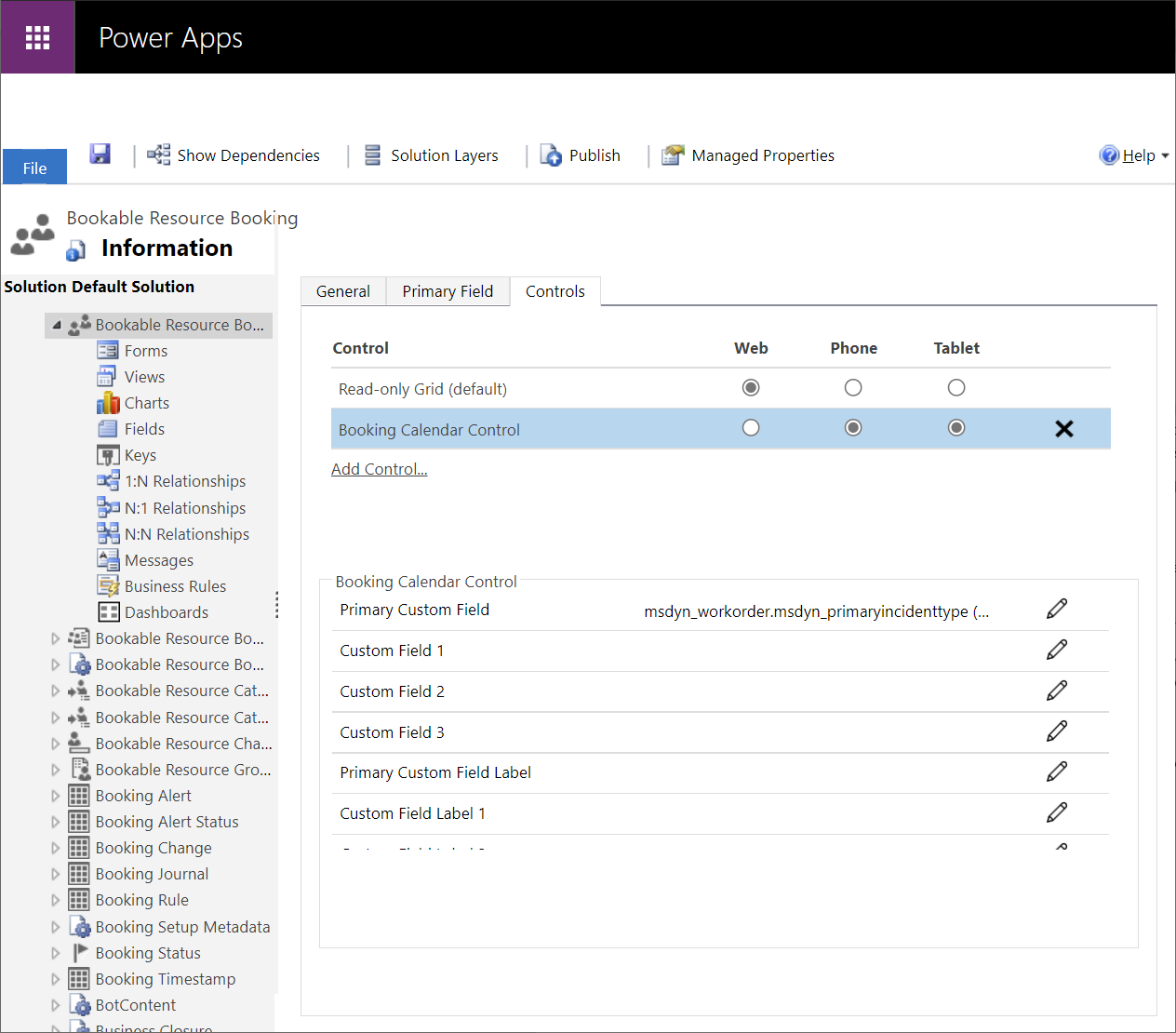Screen dimensions: 1176x1033
Task: Switch to the General tab
Action: (x=342, y=291)
